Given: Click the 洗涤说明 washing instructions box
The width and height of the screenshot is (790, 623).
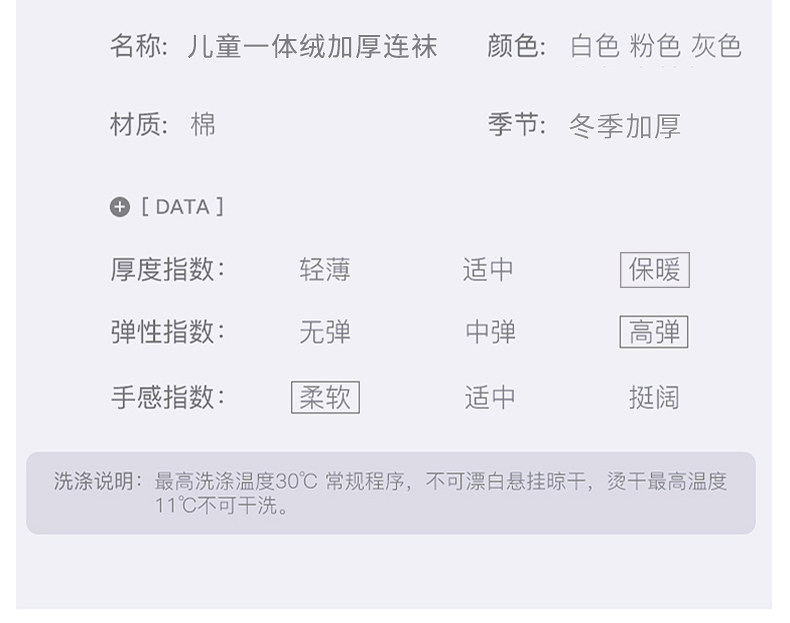Looking at the screenshot, I should 390,493.
